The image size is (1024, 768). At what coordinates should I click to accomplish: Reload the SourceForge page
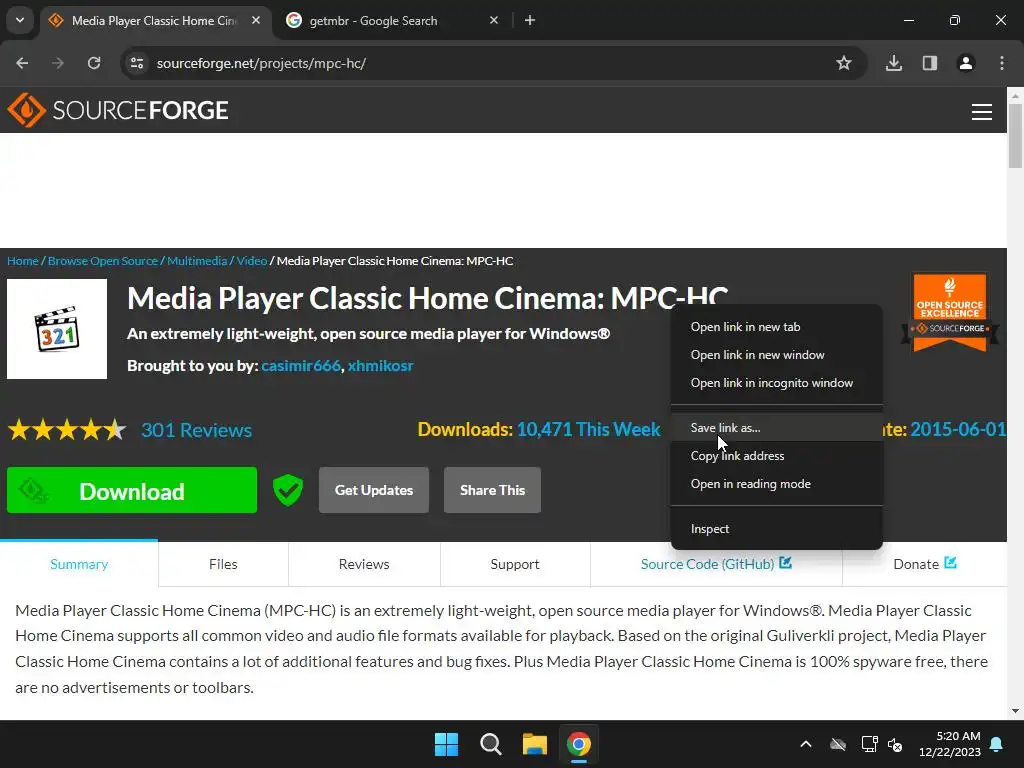(x=94, y=63)
